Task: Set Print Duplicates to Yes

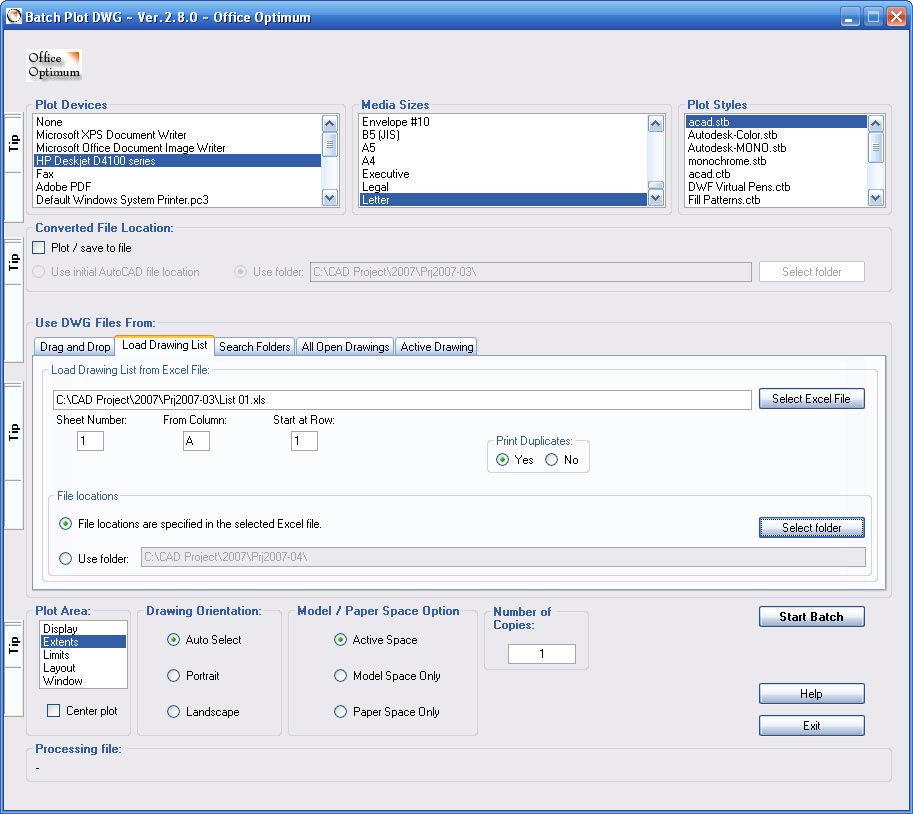Action: 502,460
